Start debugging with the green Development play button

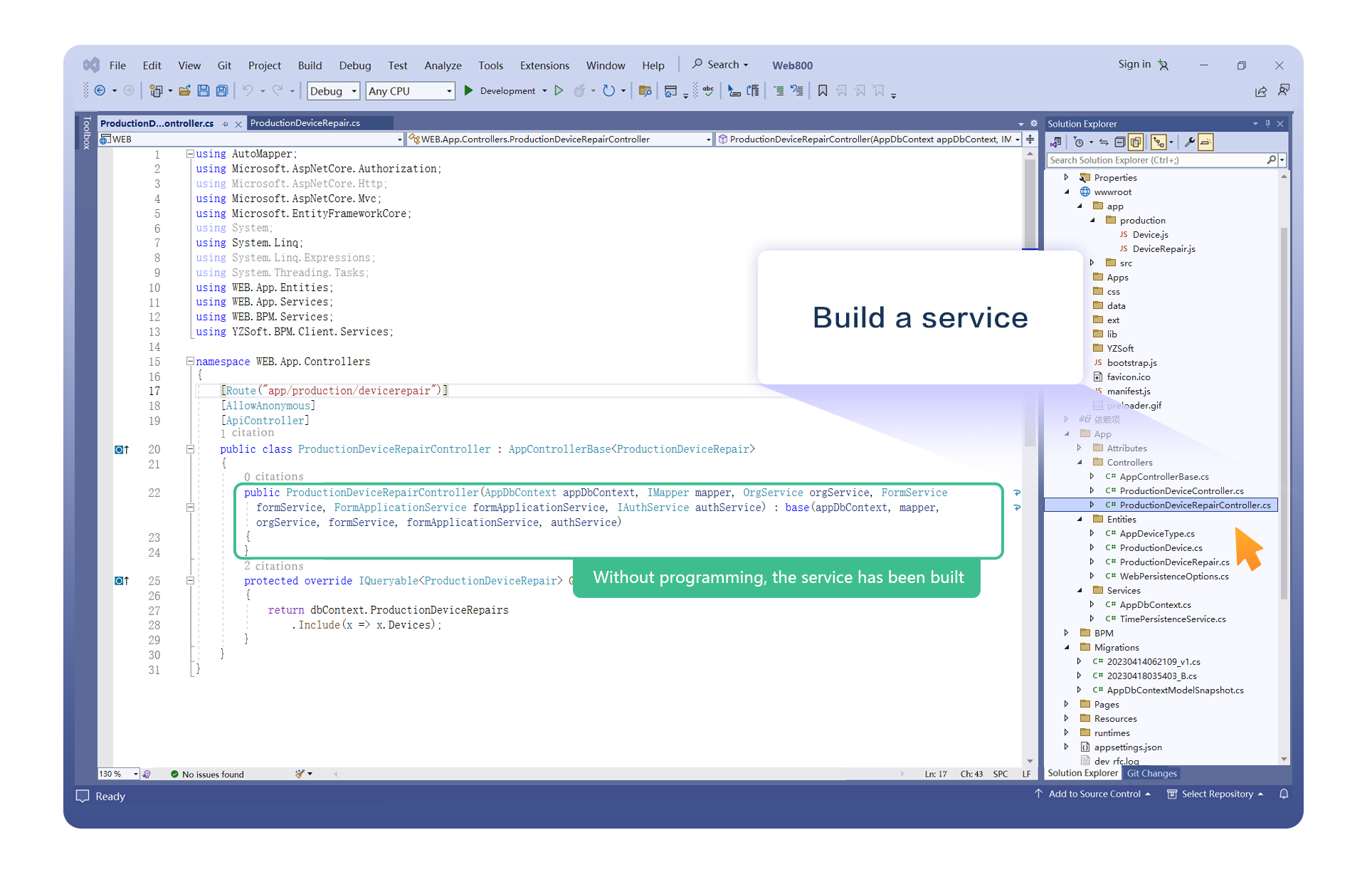469,91
